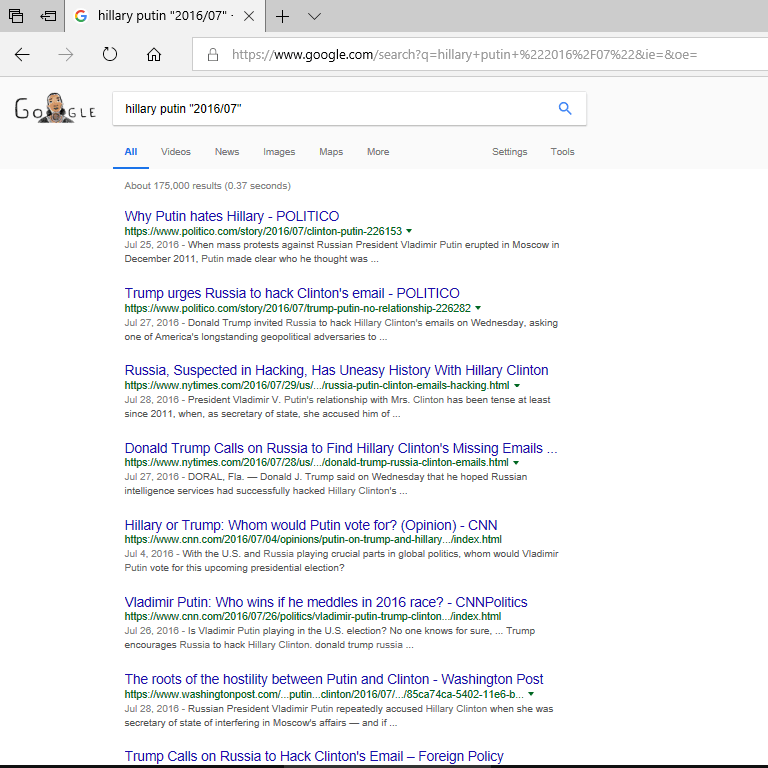The width and height of the screenshot is (768, 768).
Task: Click the browser Forward arrow
Action: click(x=66, y=54)
